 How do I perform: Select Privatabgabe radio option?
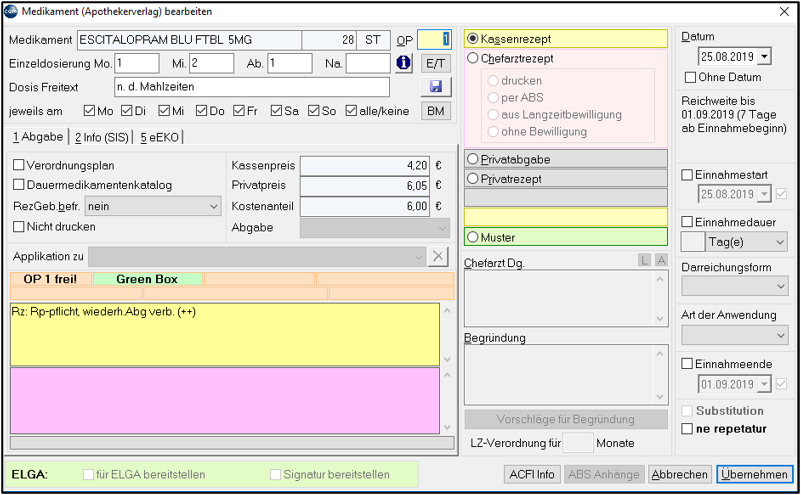(473, 159)
